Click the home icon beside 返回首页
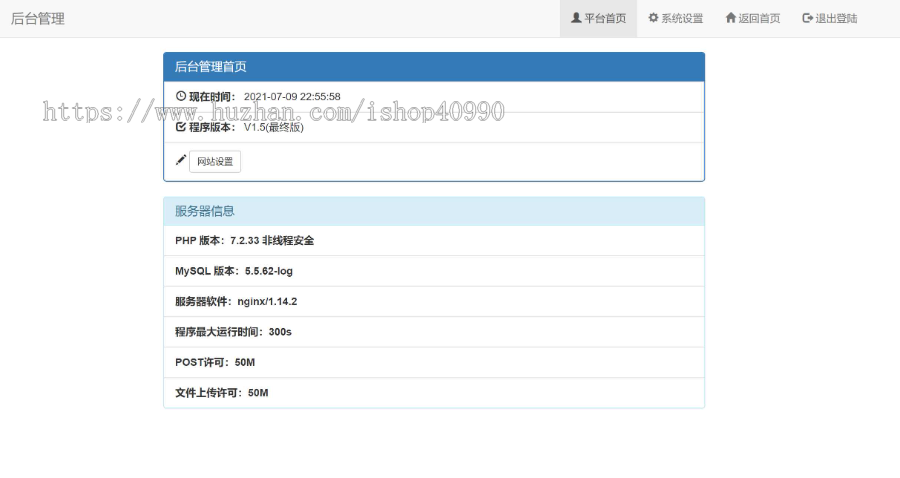This screenshot has width=900, height=478. [x=731, y=18]
